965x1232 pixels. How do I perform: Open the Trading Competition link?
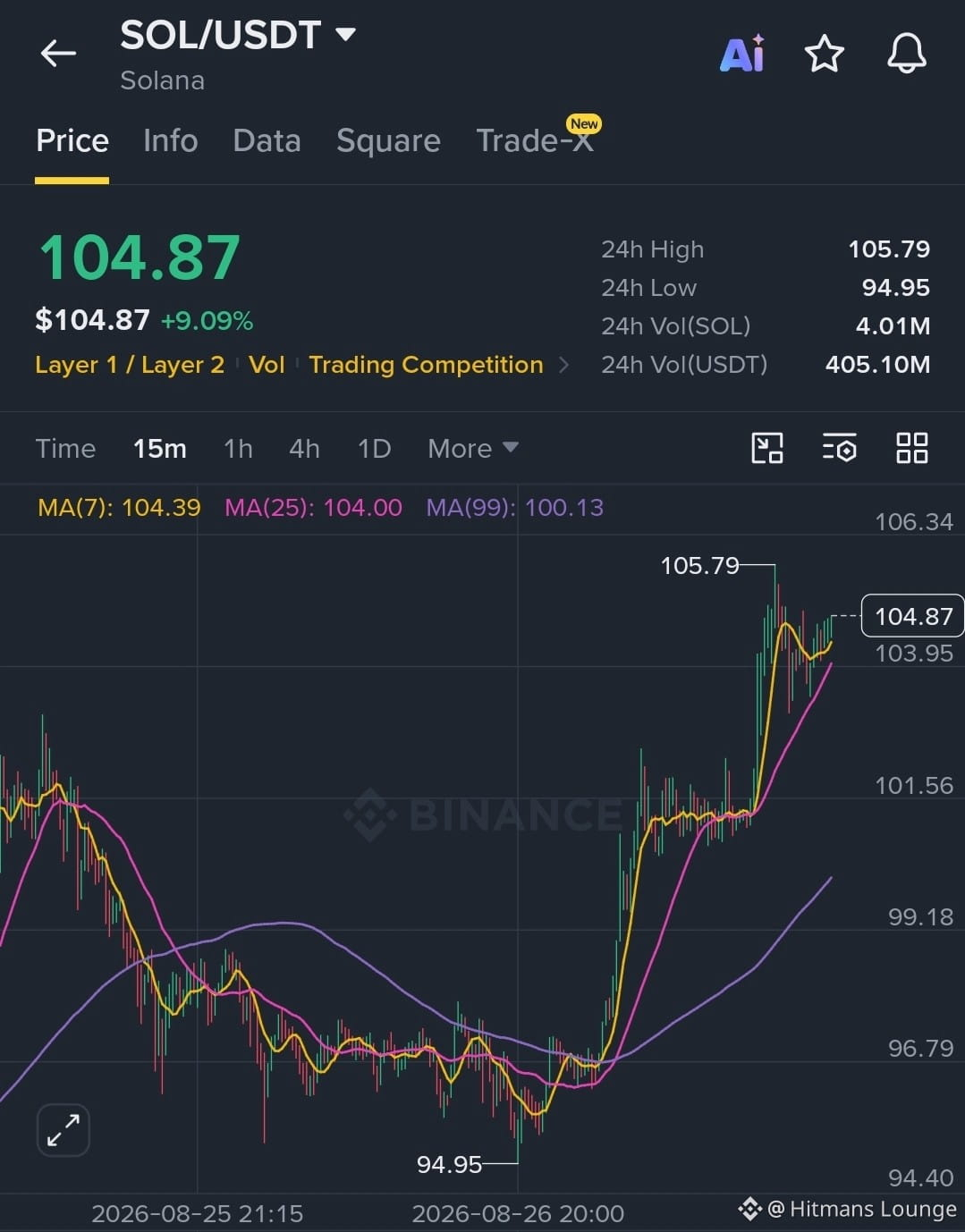(426, 365)
